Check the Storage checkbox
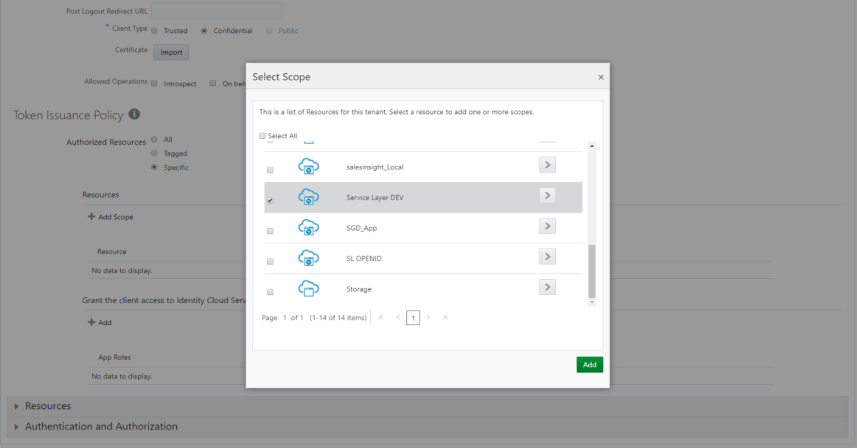 (270, 292)
